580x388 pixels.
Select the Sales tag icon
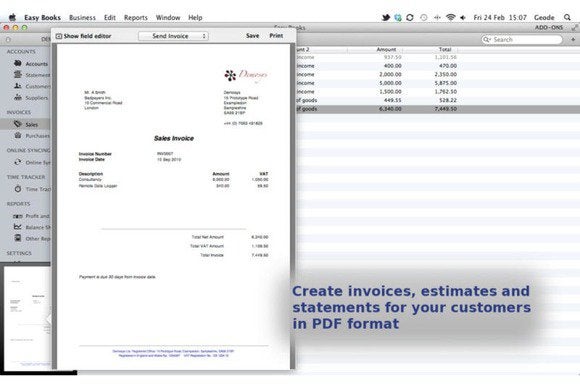click(17, 124)
